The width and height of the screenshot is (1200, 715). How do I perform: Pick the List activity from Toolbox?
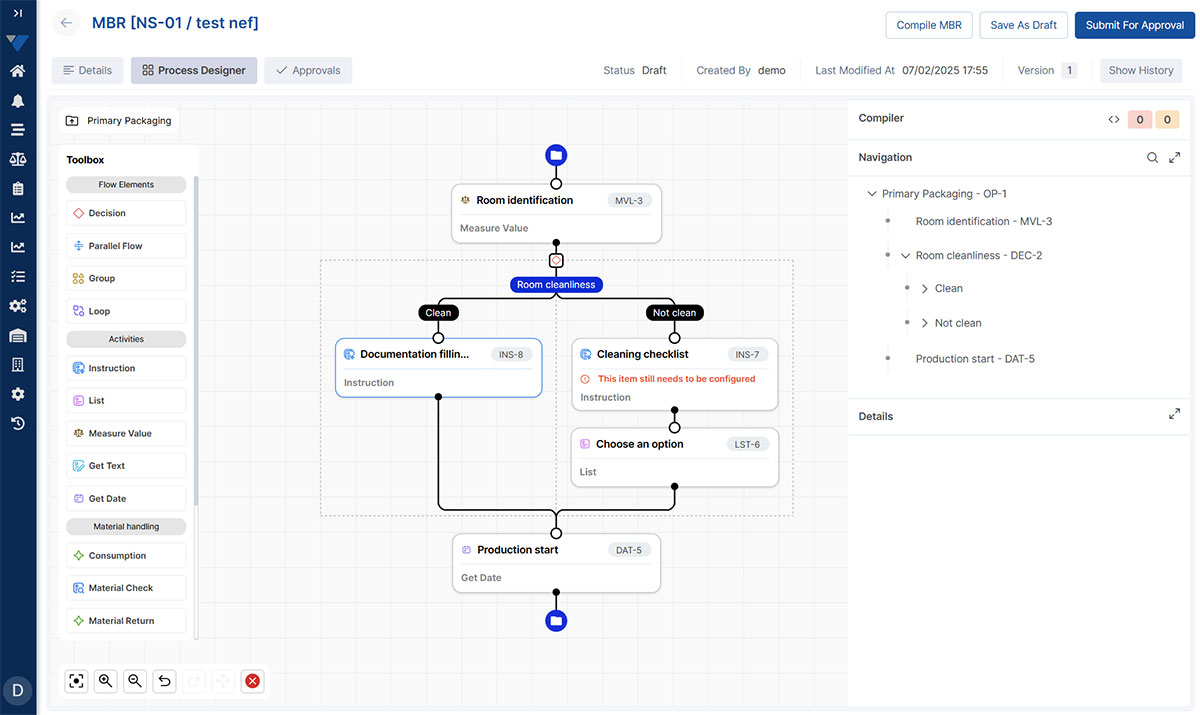coord(126,400)
